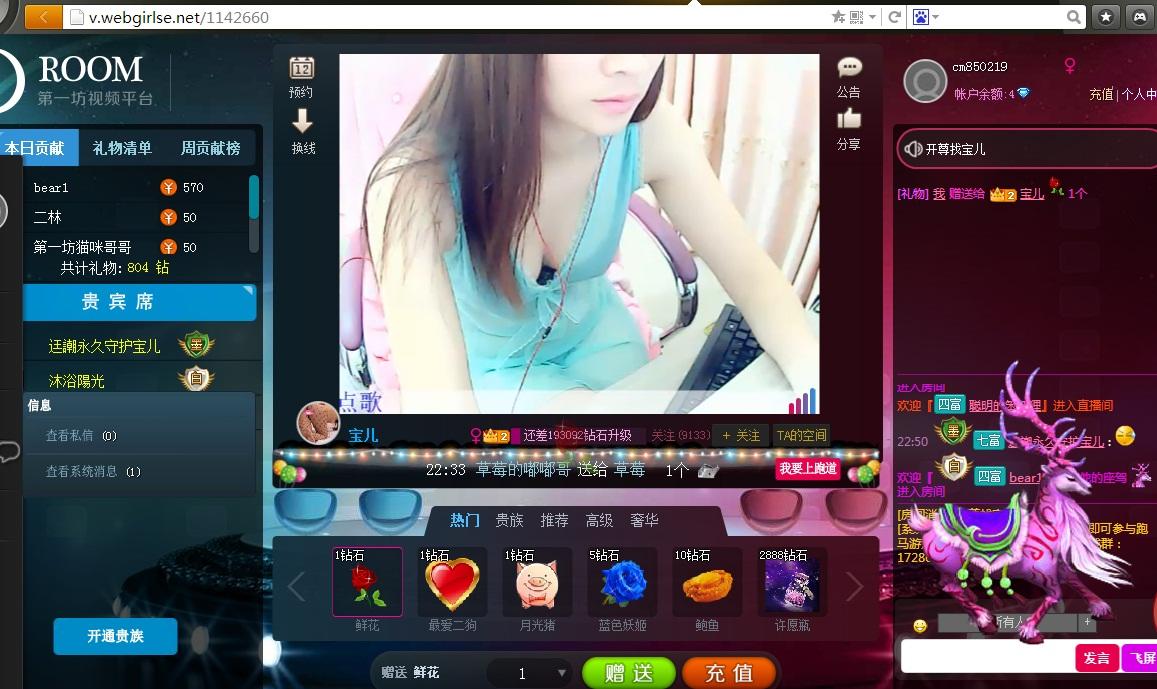Screen dimensions: 1157x689
Task: Click the speaker icon beside 开尊找宝儿
Action: tap(913, 149)
